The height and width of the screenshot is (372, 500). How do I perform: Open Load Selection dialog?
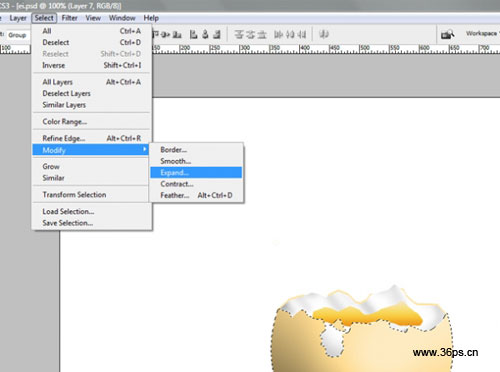(x=91, y=211)
